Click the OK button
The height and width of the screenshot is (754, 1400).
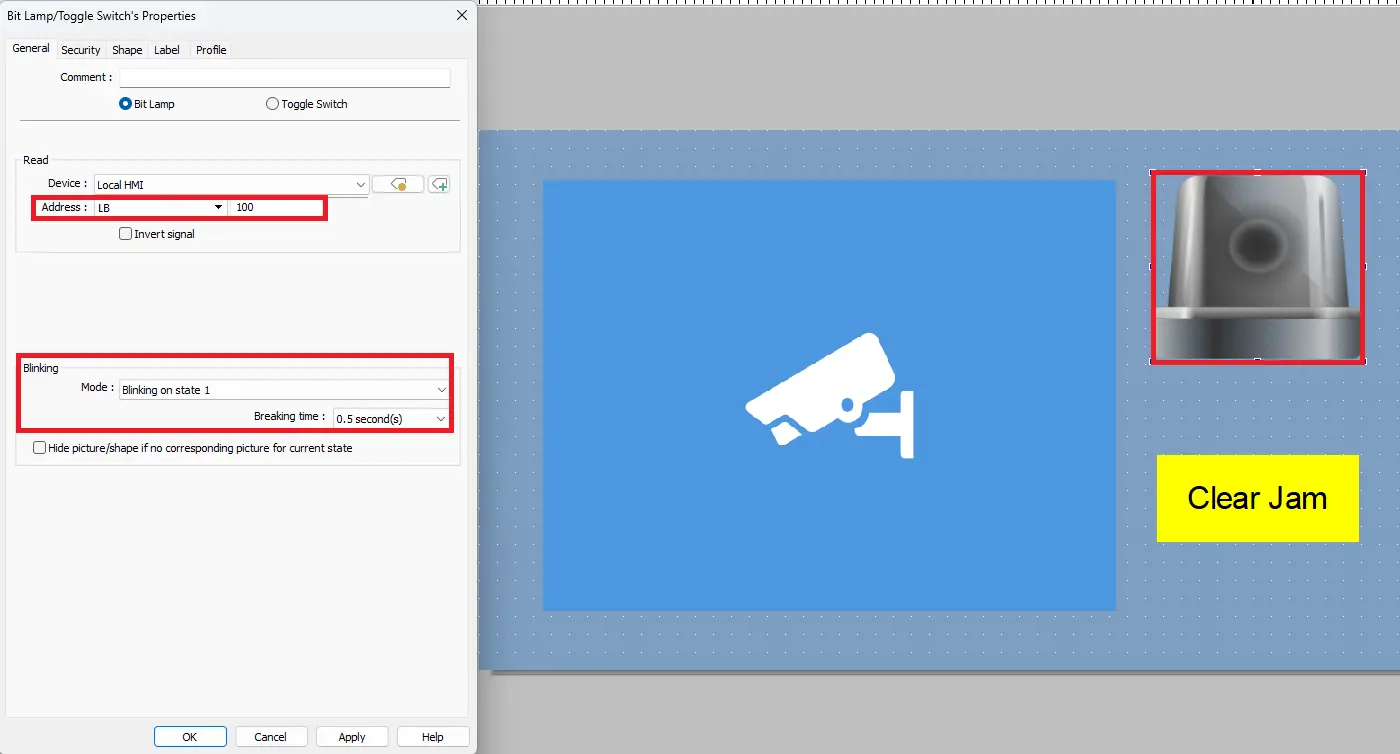pos(190,737)
